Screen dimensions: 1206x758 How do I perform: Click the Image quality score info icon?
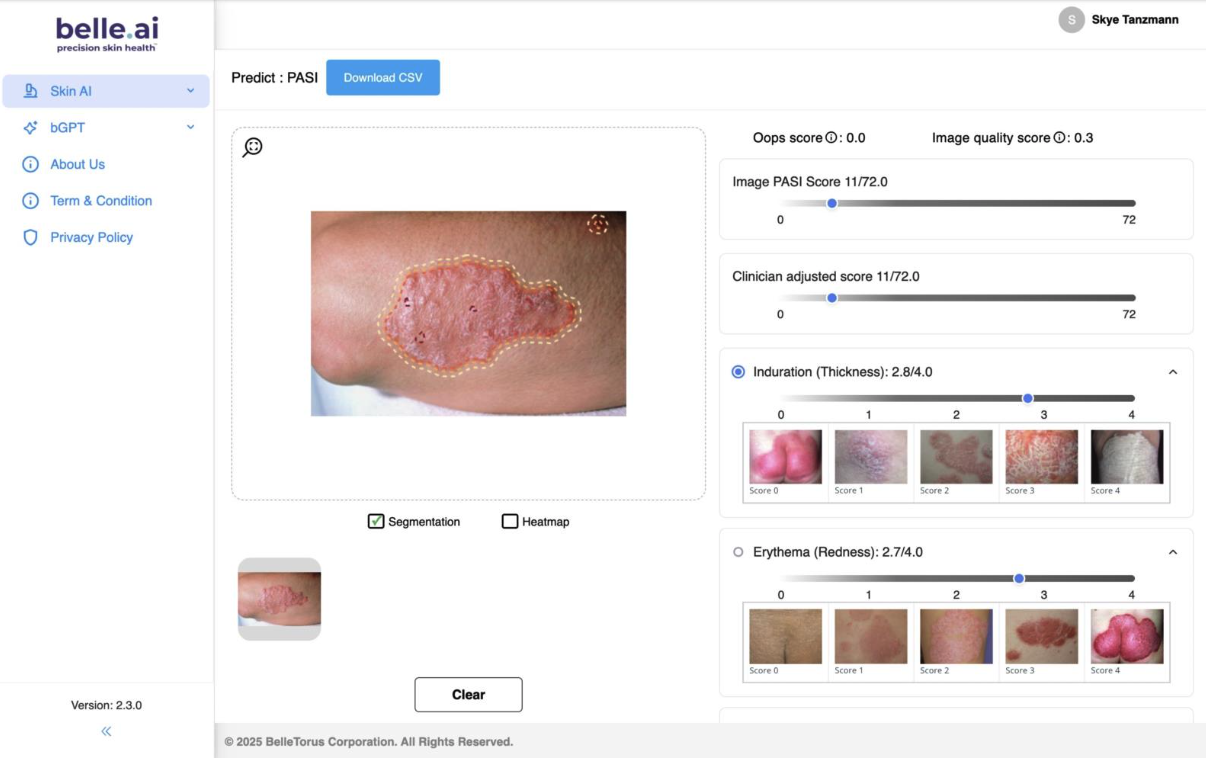pyautogui.click(x=1059, y=138)
